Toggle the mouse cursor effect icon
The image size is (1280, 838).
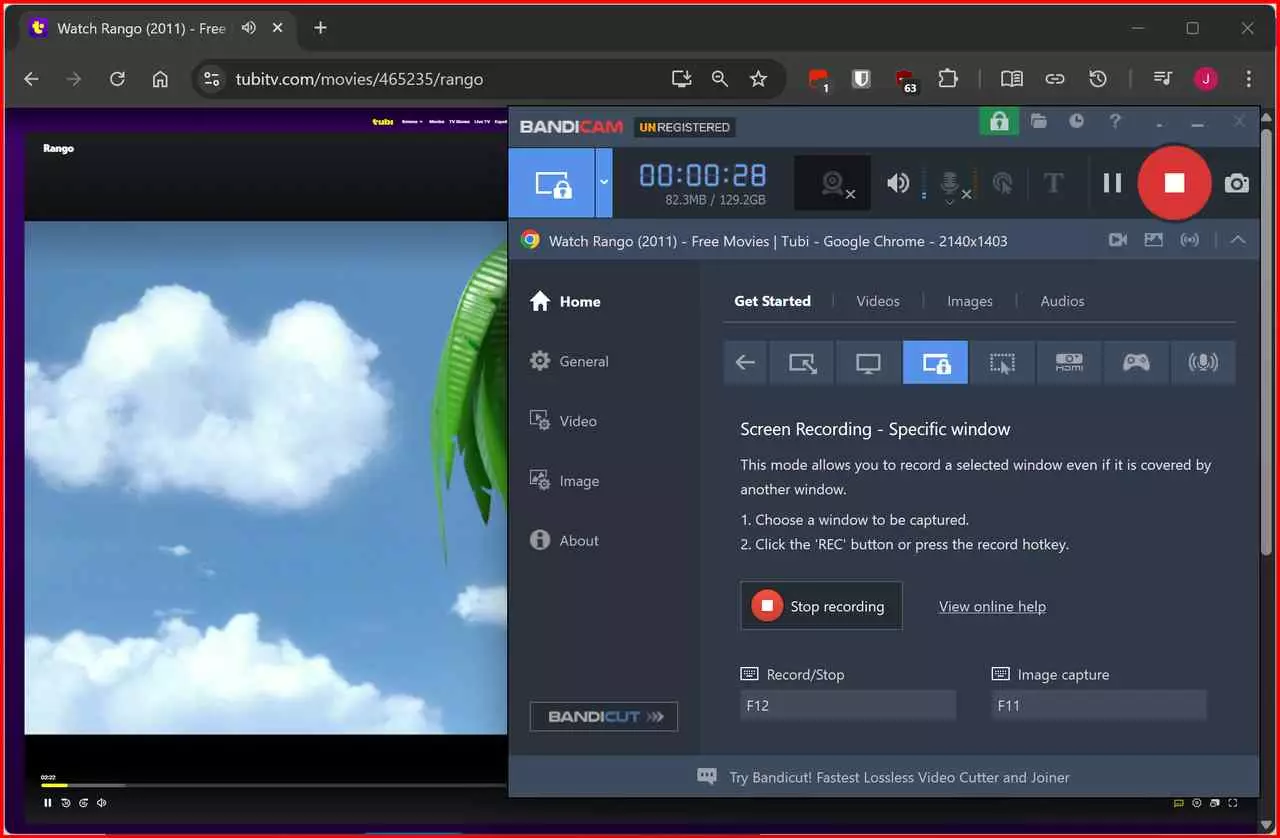pyautogui.click(x=1002, y=183)
